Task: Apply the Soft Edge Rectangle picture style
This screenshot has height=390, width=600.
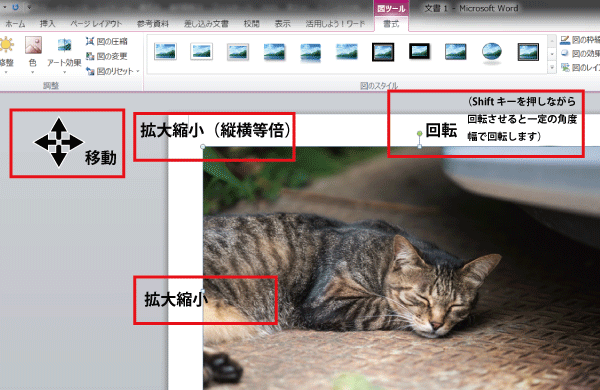Action: (x=347, y=52)
